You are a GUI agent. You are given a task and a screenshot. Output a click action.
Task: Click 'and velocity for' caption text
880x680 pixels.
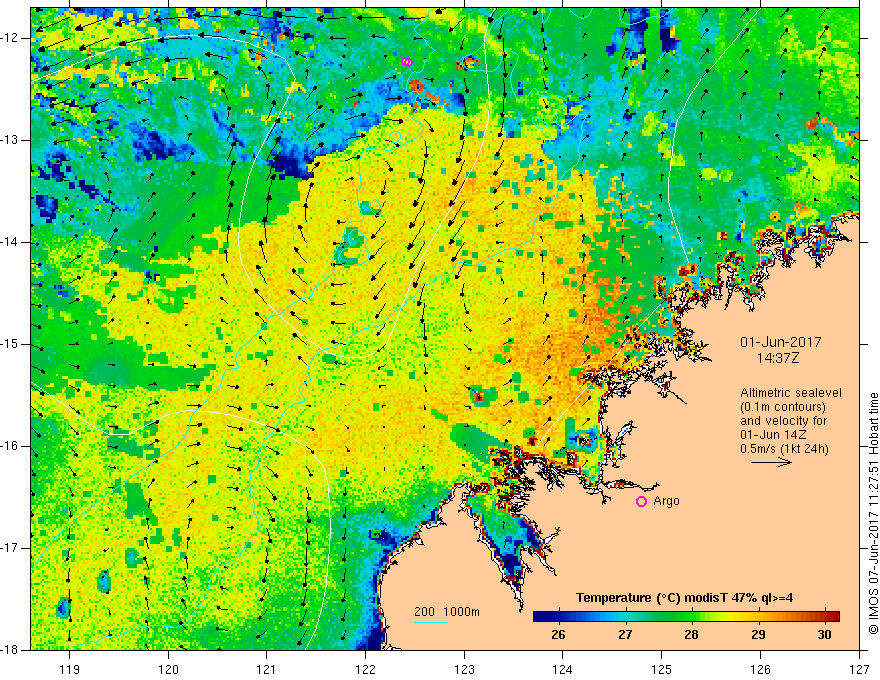tap(783, 421)
